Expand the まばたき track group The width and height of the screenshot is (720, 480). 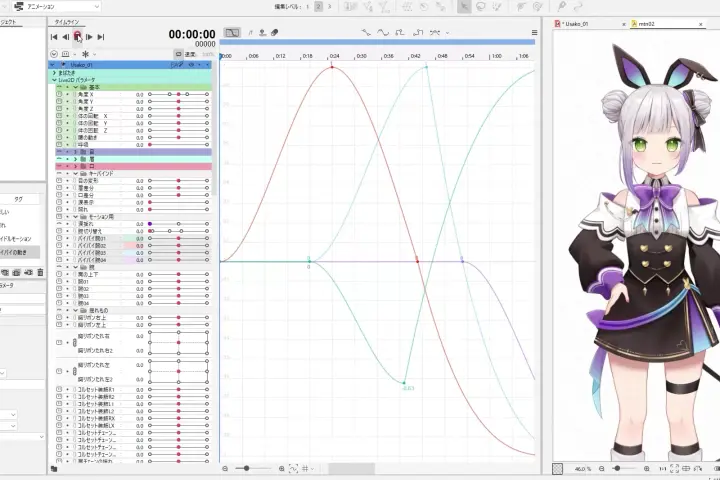tap(54, 73)
